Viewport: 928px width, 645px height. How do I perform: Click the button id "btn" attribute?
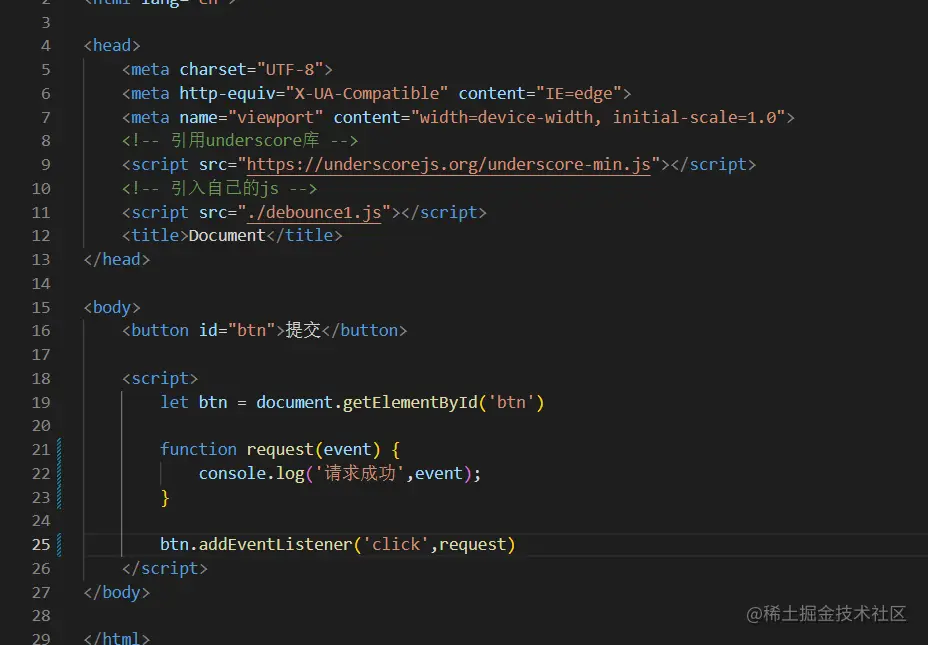pyautogui.click(x=237, y=330)
